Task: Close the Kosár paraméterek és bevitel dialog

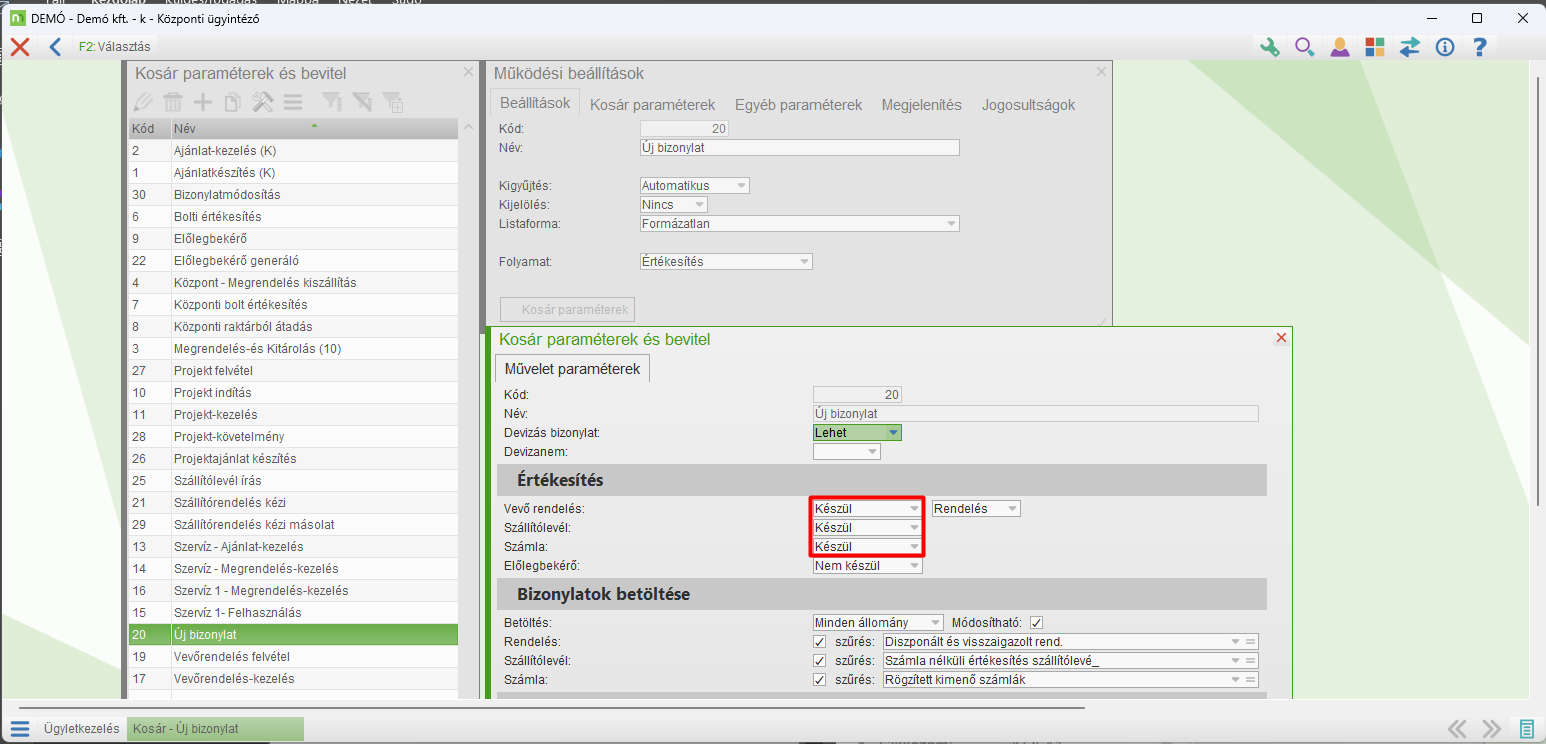Action: coord(1281,339)
